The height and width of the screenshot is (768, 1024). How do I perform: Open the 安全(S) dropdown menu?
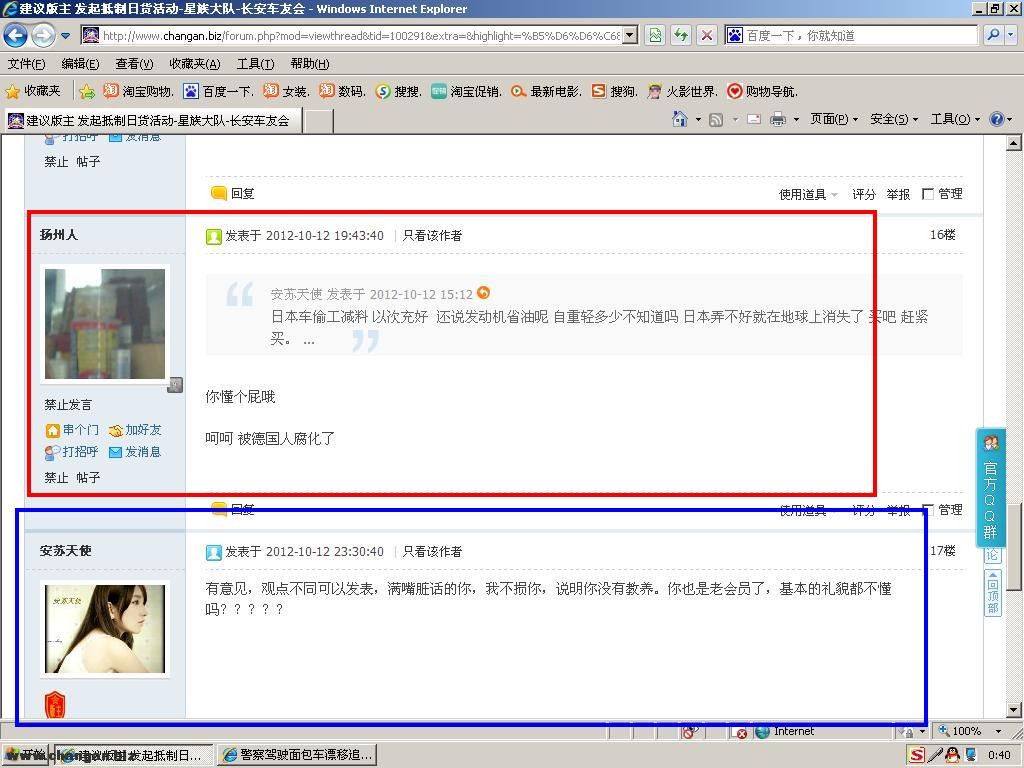pyautogui.click(x=893, y=119)
